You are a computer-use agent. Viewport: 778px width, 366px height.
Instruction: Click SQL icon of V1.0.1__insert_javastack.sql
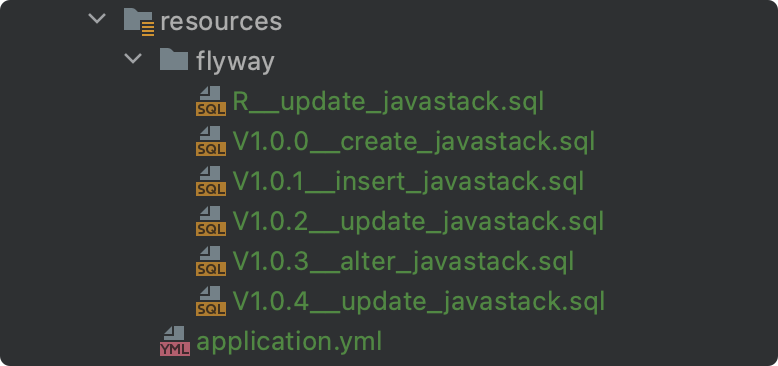click(211, 181)
